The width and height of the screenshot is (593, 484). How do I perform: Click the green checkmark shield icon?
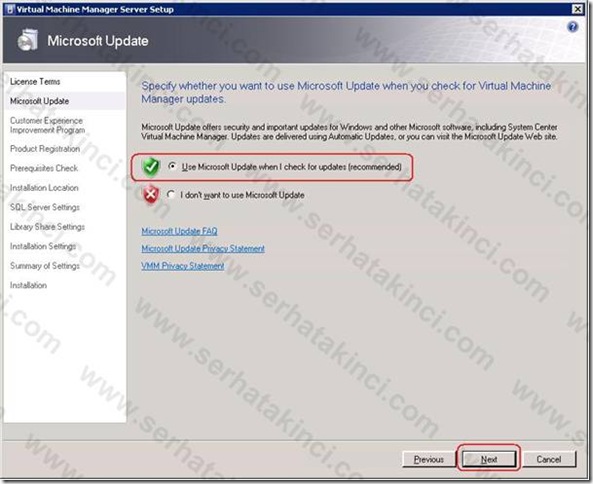tap(151, 167)
